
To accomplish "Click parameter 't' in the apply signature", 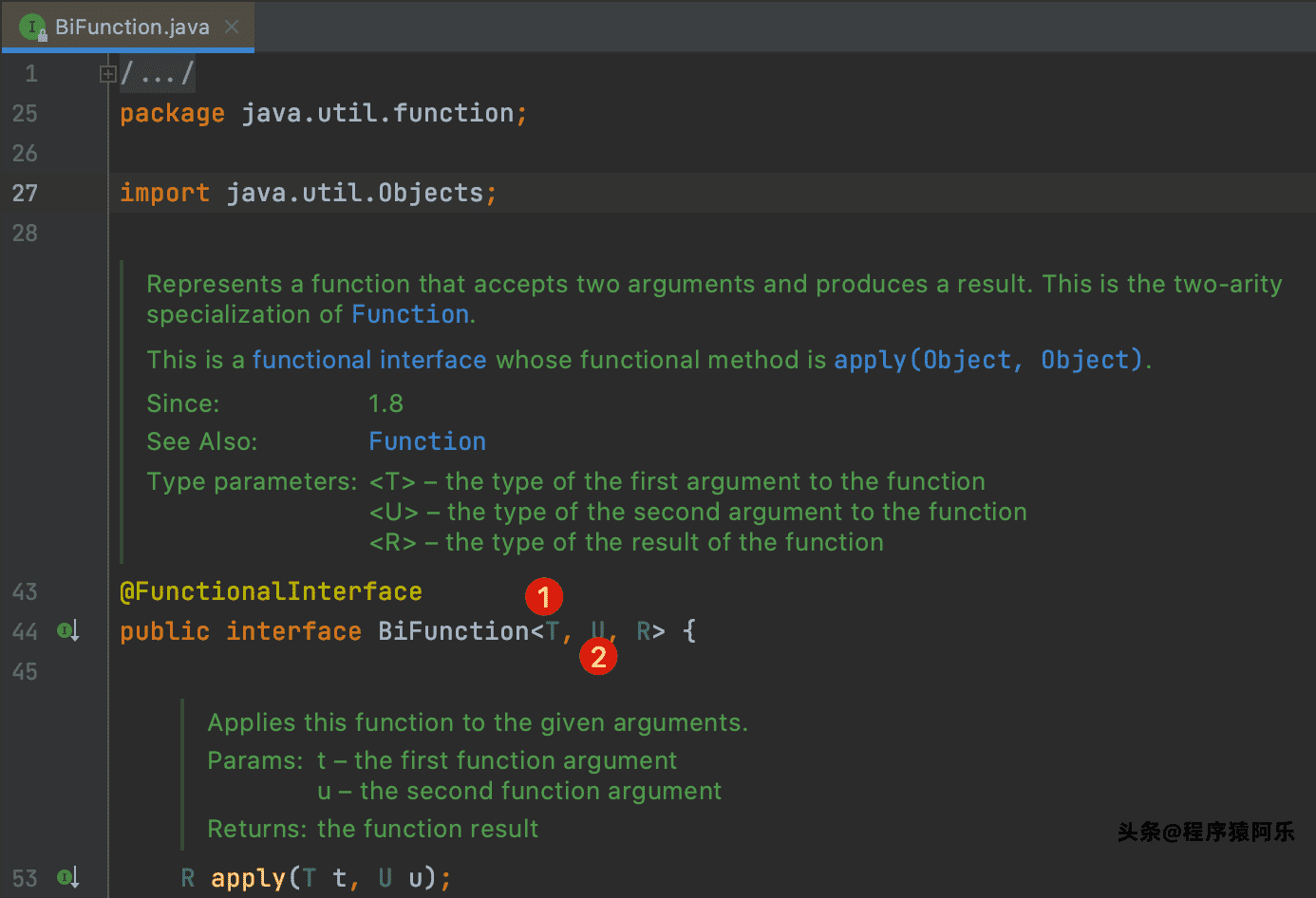I will pos(339,878).
